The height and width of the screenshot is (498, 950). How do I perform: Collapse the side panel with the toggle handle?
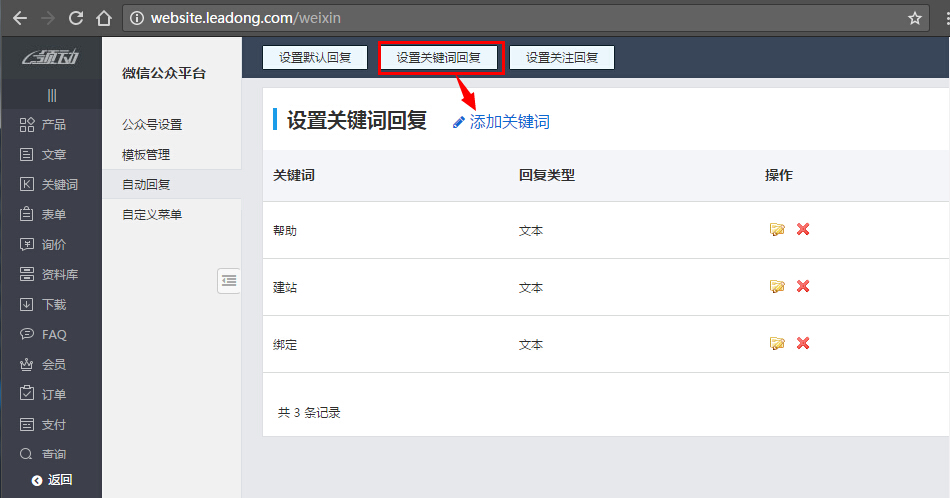229,281
